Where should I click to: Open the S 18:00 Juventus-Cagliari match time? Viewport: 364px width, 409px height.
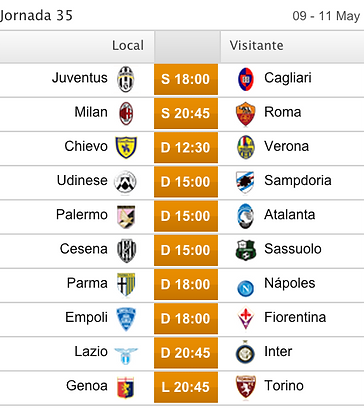pyautogui.click(x=186, y=79)
